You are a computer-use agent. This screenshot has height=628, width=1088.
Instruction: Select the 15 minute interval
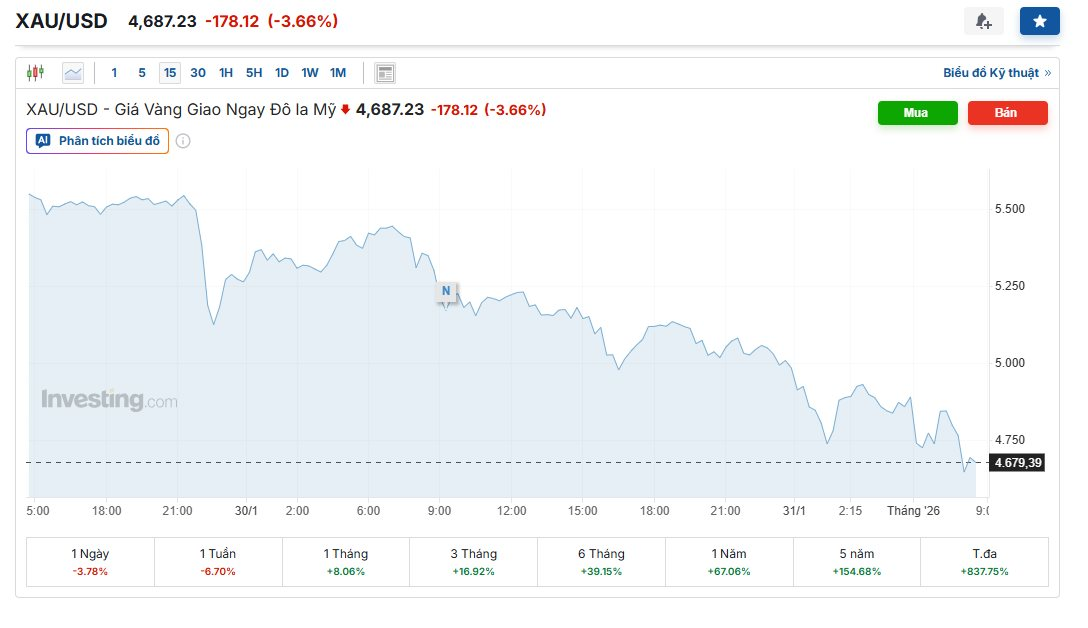[170, 73]
